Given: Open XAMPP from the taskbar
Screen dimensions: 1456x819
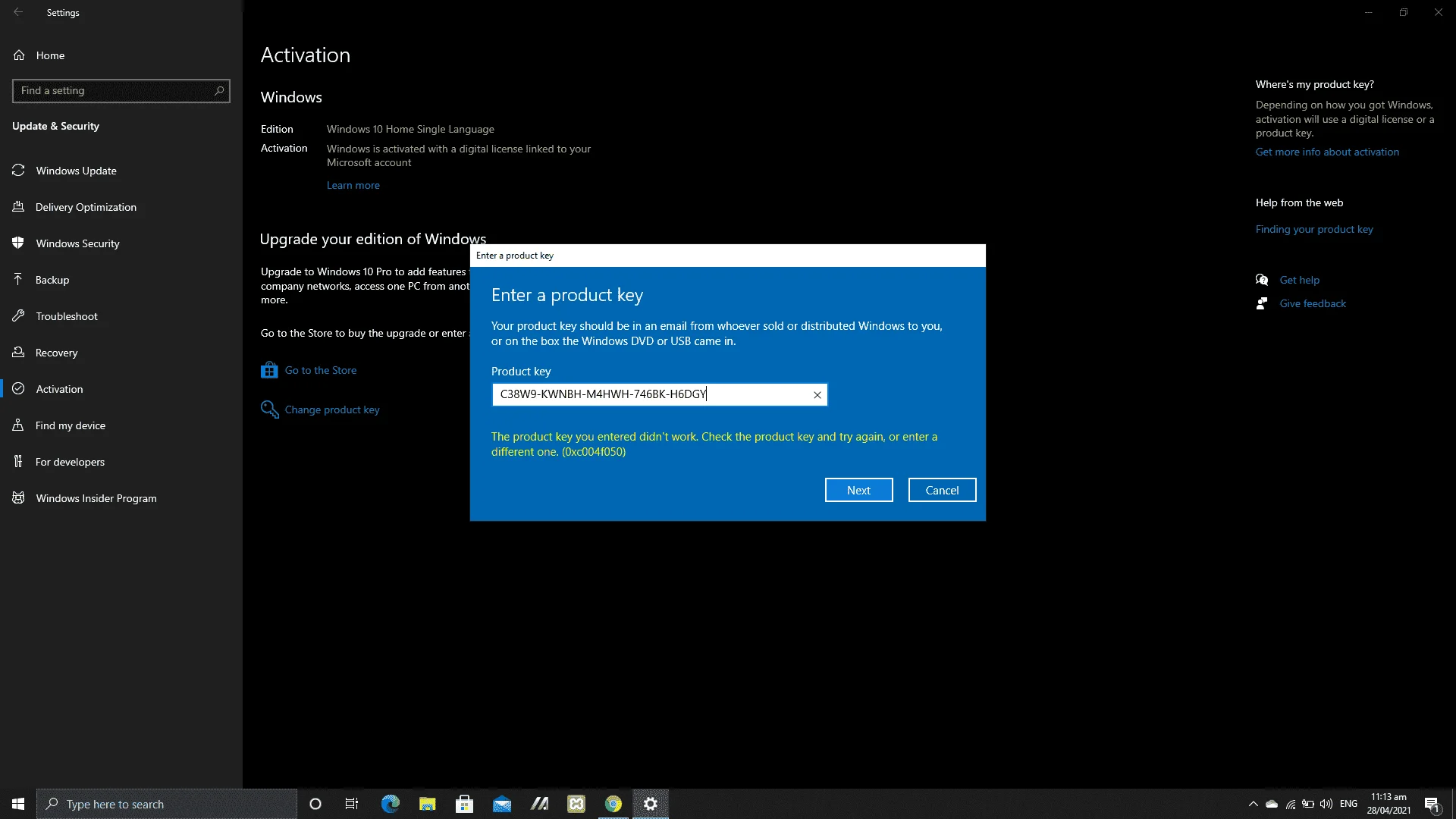Looking at the screenshot, I should [x=576, y=804].
